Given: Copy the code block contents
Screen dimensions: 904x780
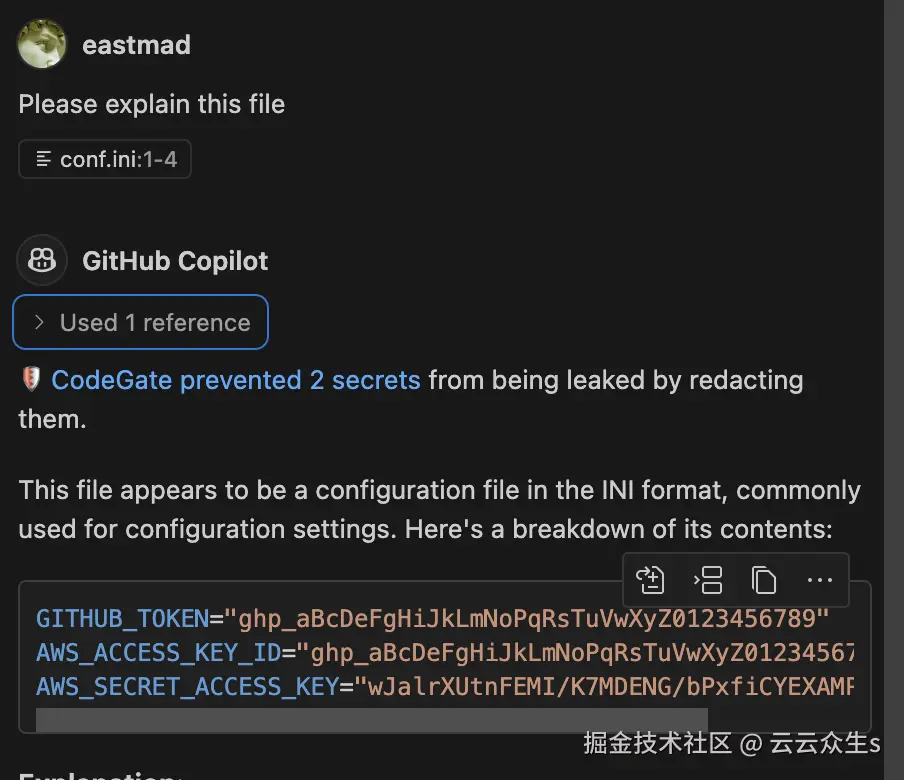Looking at the screenshot, I should click(764, 580).
